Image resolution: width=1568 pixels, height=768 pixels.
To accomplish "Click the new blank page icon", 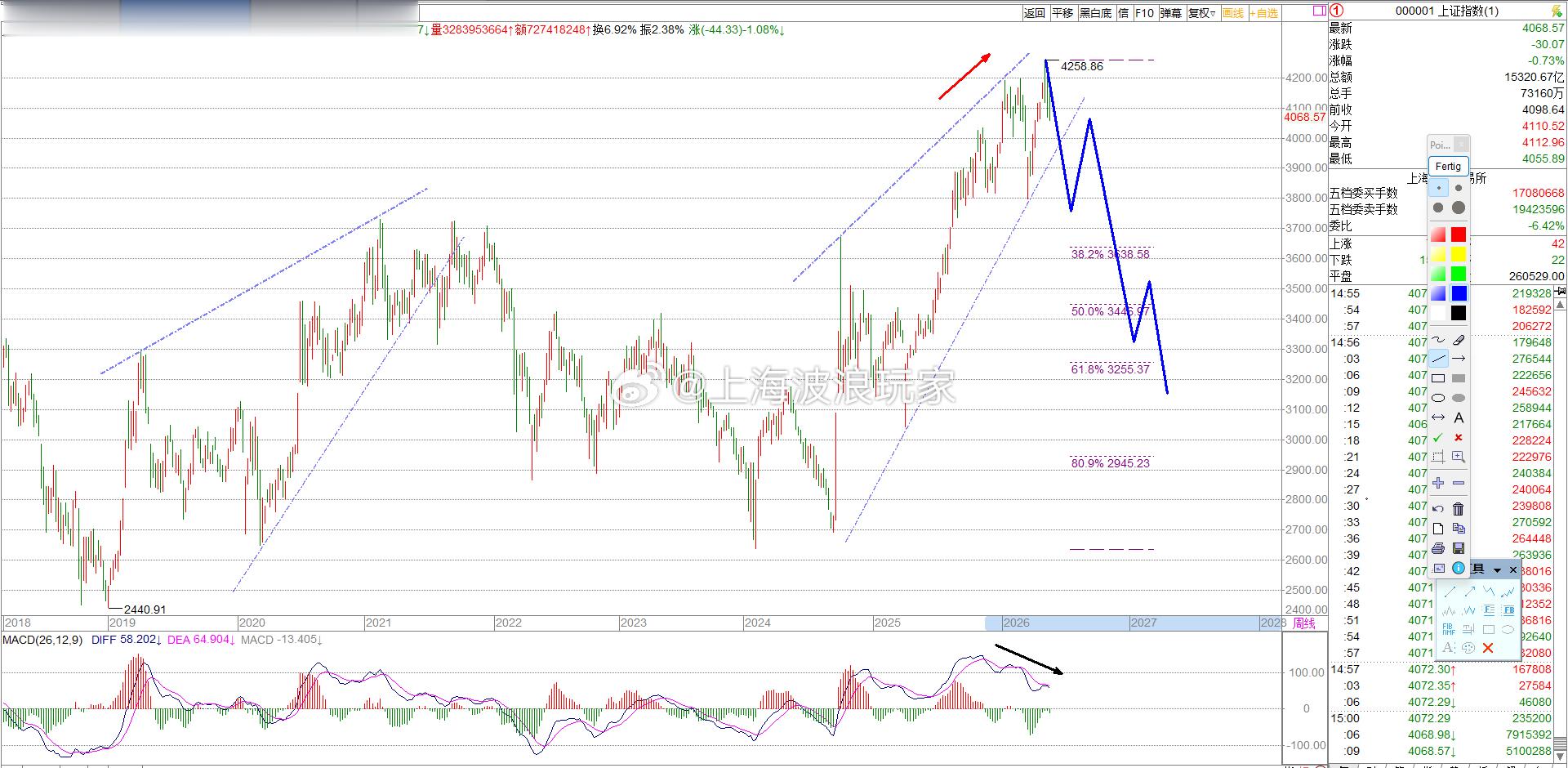I will [x=1438, y=529].
